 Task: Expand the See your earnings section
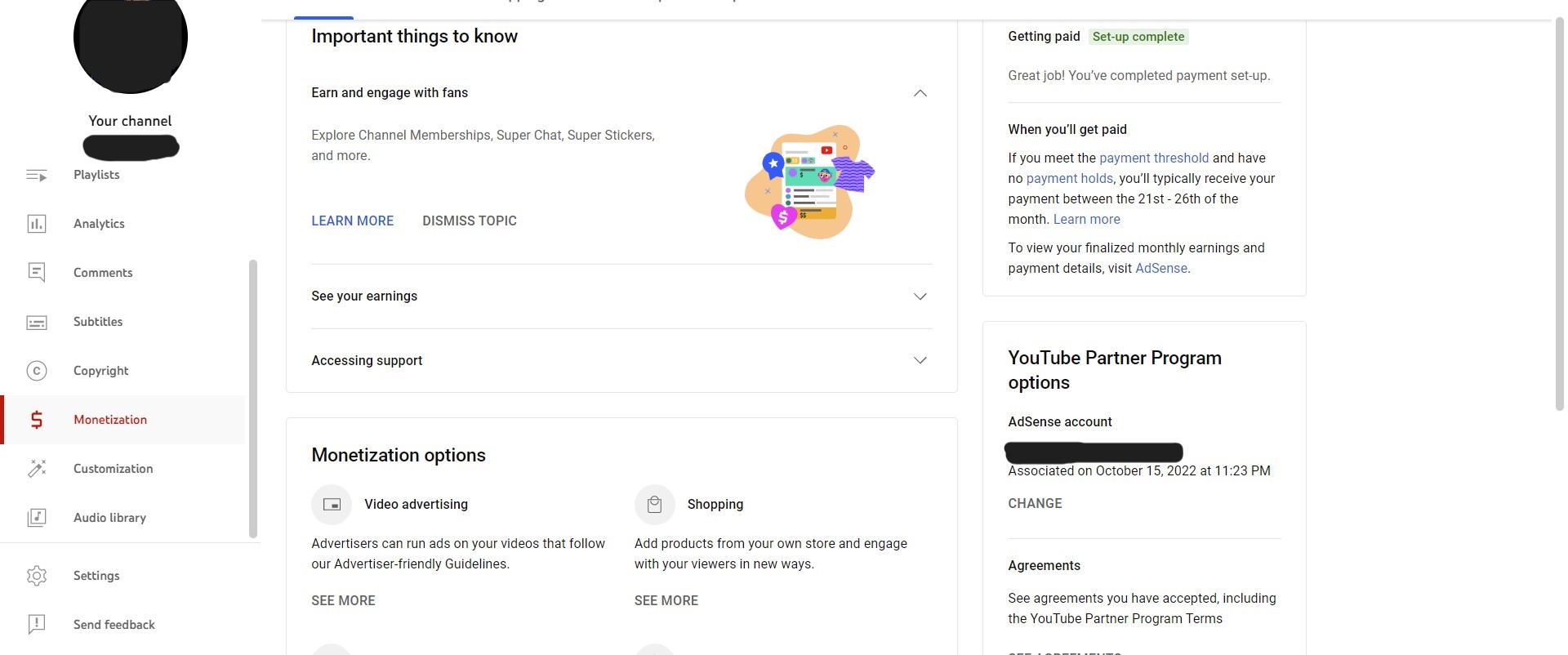pos(920,296)
